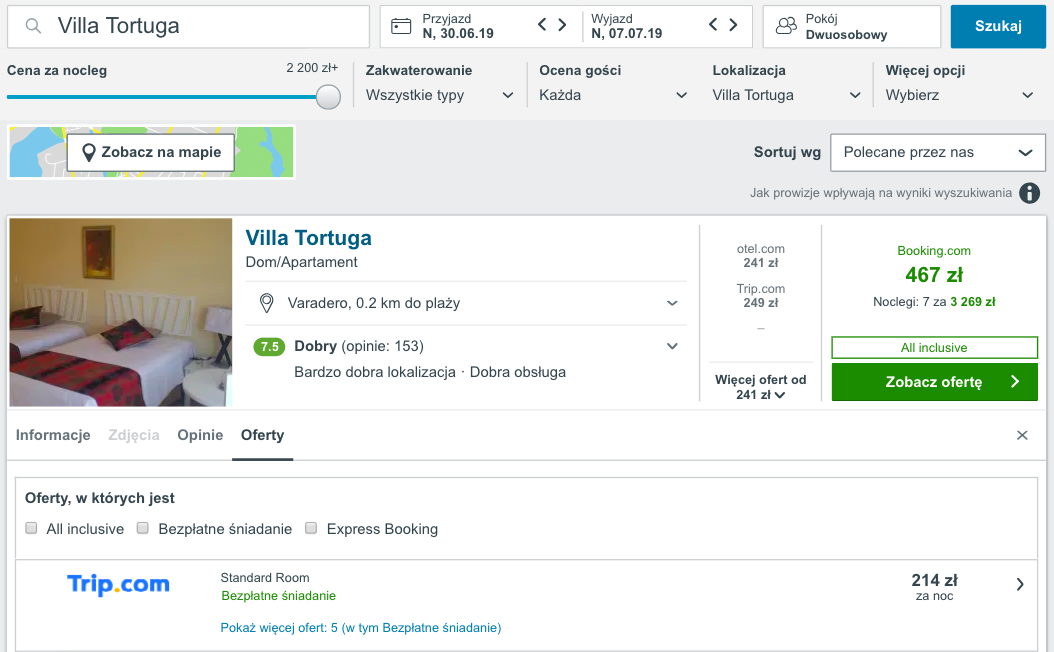Open the Pokój Dwuosobowy room selector
Viewport: 1054px width, 652px height.
852,27
